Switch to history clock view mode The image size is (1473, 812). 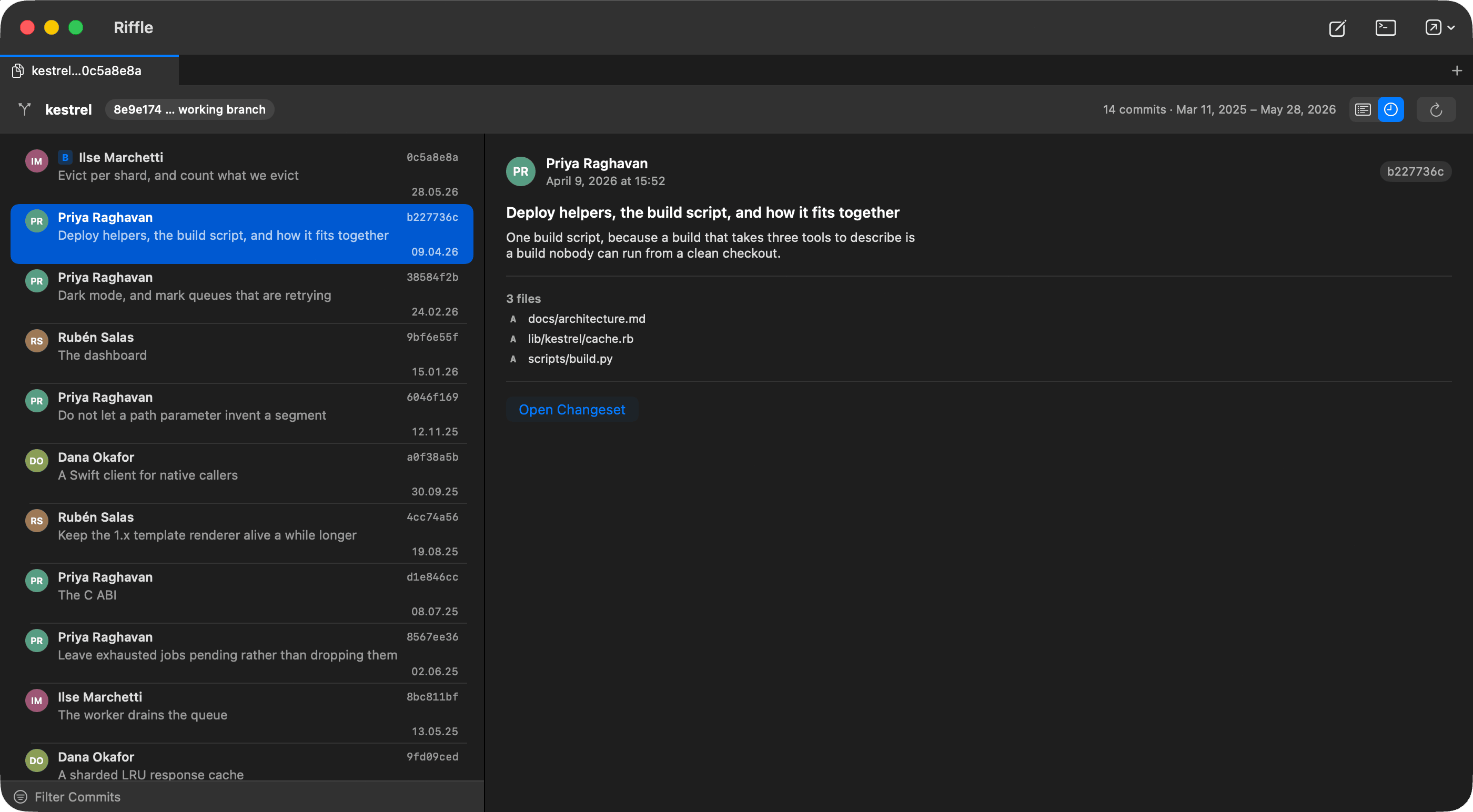click(1390, 109)
